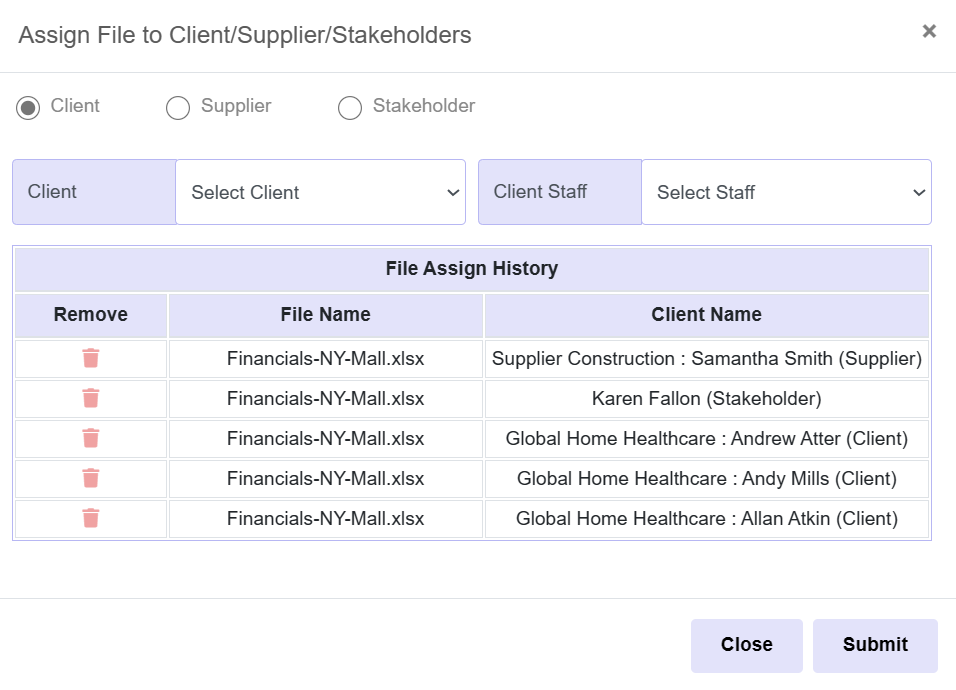Click the File Assign History header

(x=471, y=268)
